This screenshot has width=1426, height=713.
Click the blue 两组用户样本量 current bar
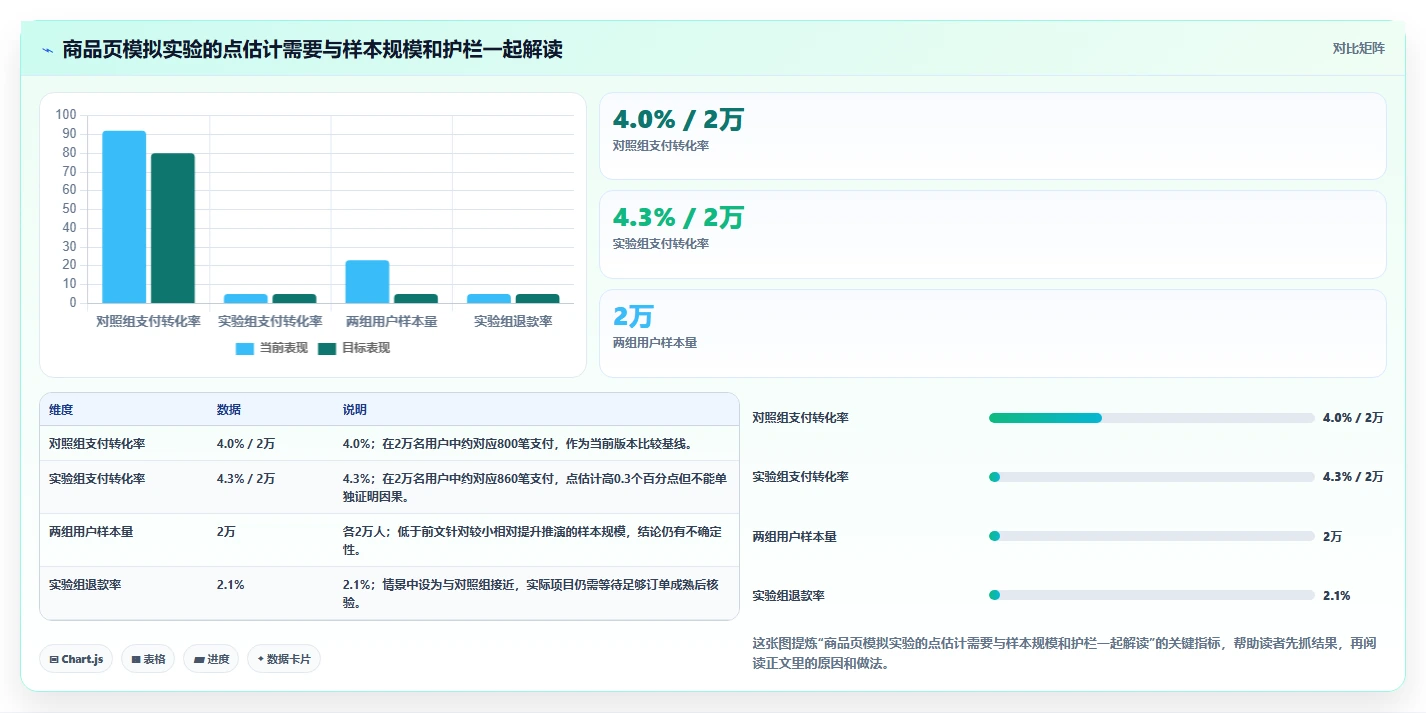[367, 282]
